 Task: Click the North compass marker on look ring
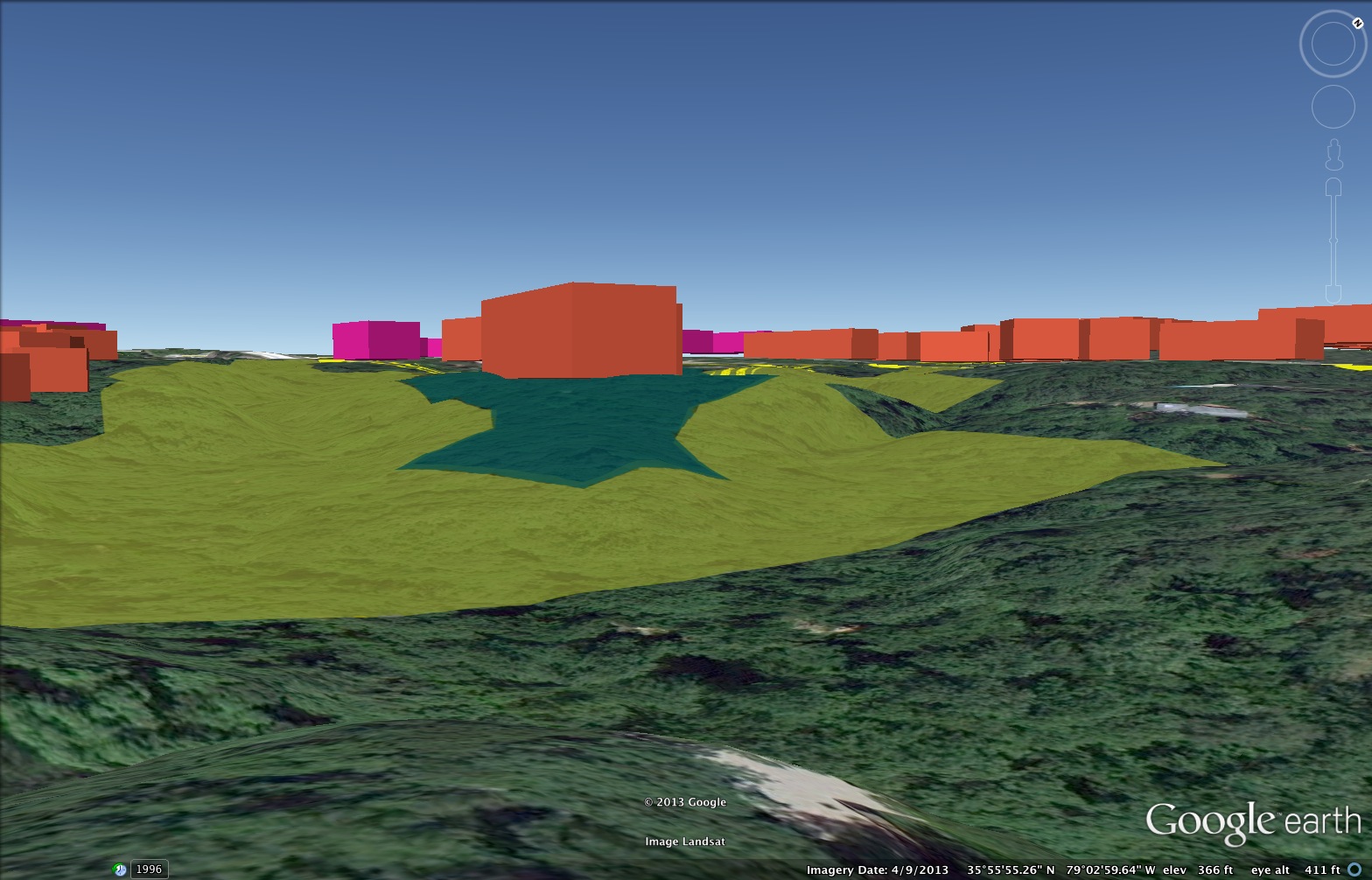pyautogui.click(x=1357, y=24)
